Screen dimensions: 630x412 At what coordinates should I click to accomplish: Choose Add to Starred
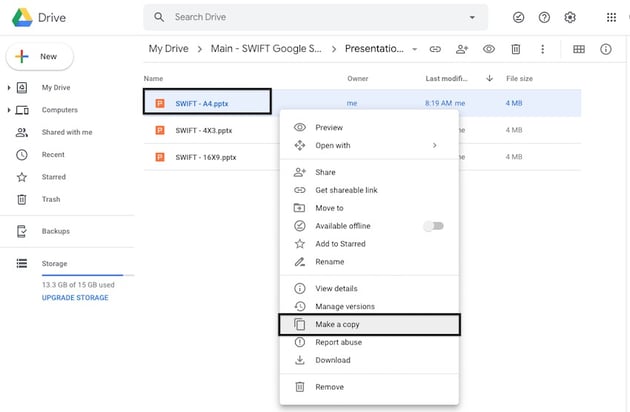(x=369, y=244)
